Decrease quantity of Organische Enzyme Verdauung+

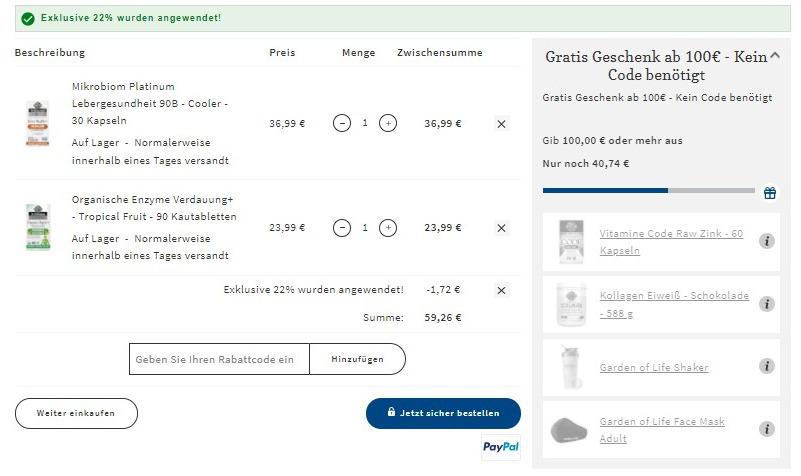click(x=342, y=228)
